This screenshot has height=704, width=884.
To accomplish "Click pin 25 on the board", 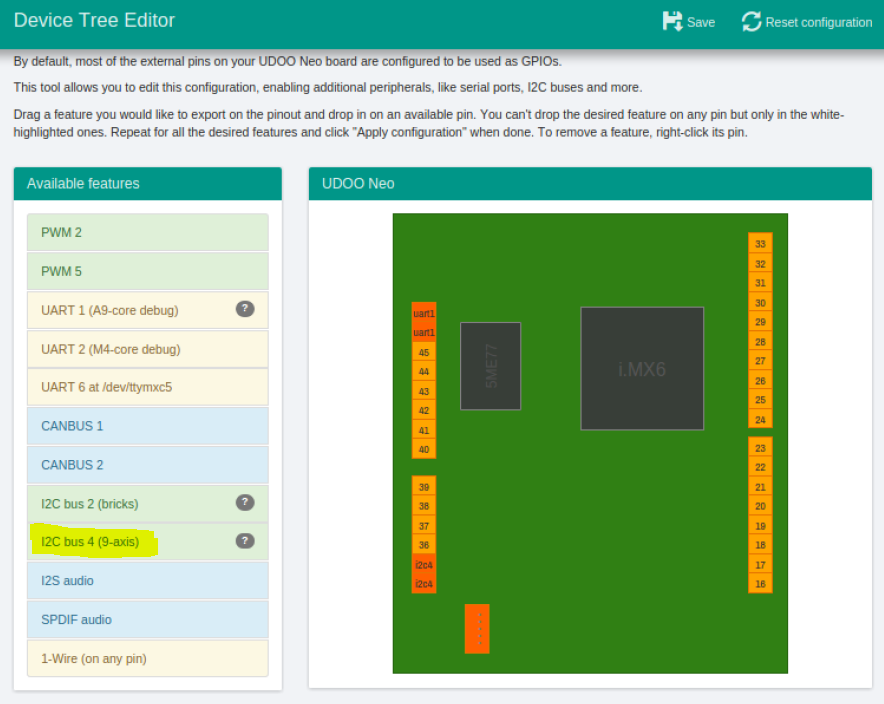I will click(x=761, y=400).
